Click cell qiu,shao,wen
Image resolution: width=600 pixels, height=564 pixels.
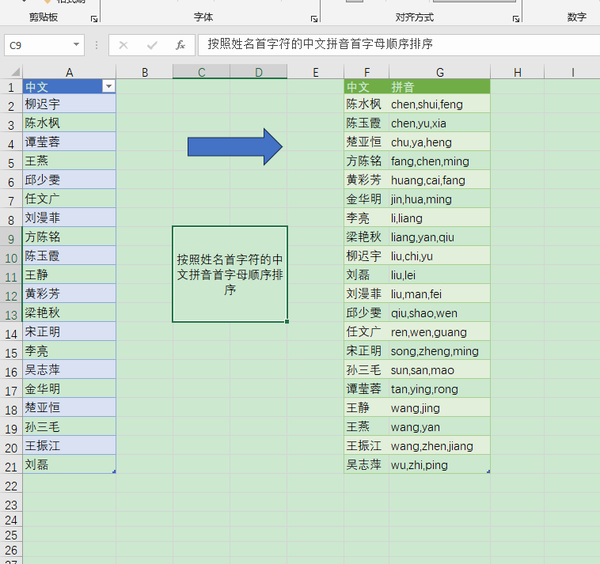[440, 313]
